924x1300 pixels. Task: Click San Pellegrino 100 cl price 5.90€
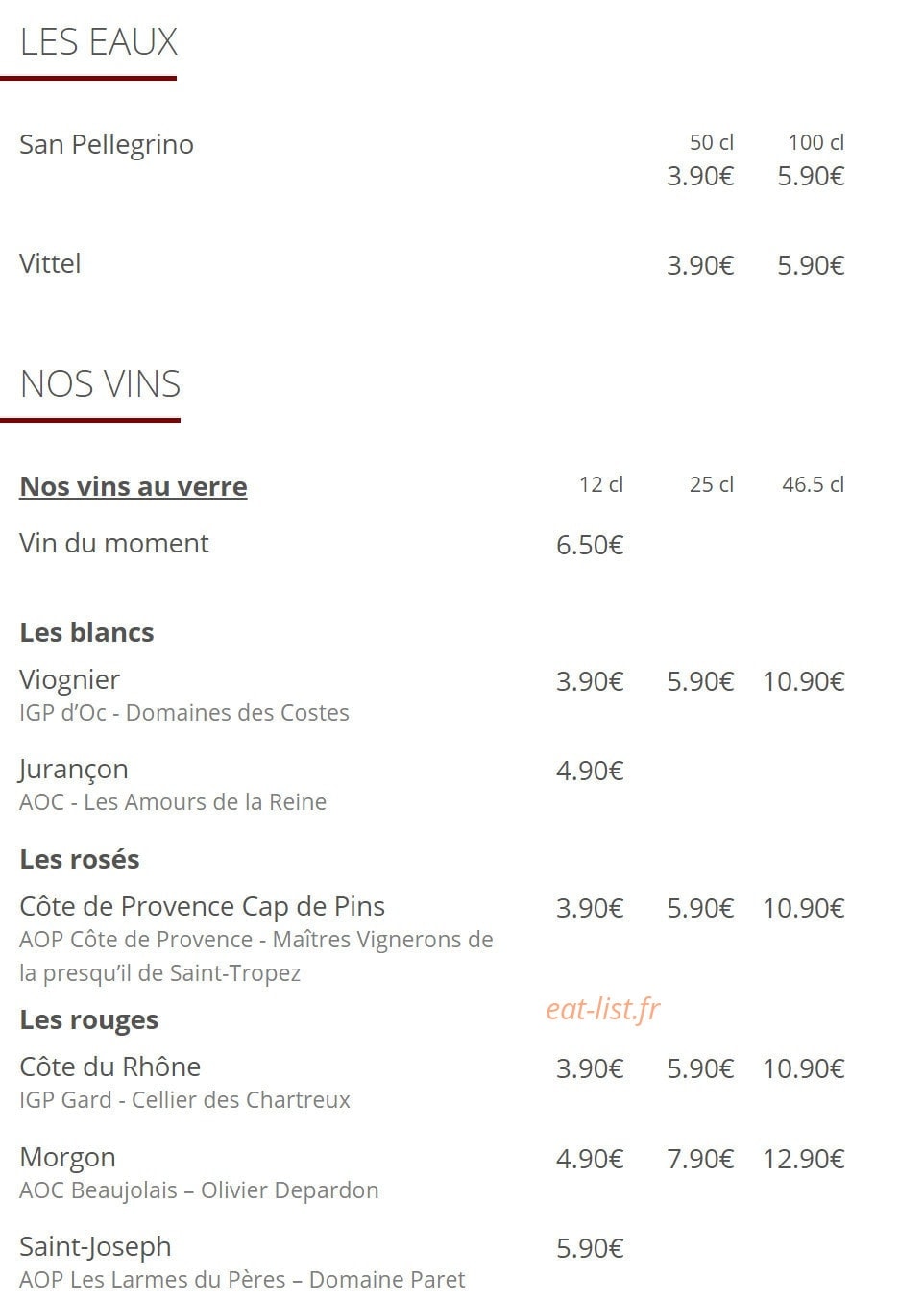coord(811,176)
